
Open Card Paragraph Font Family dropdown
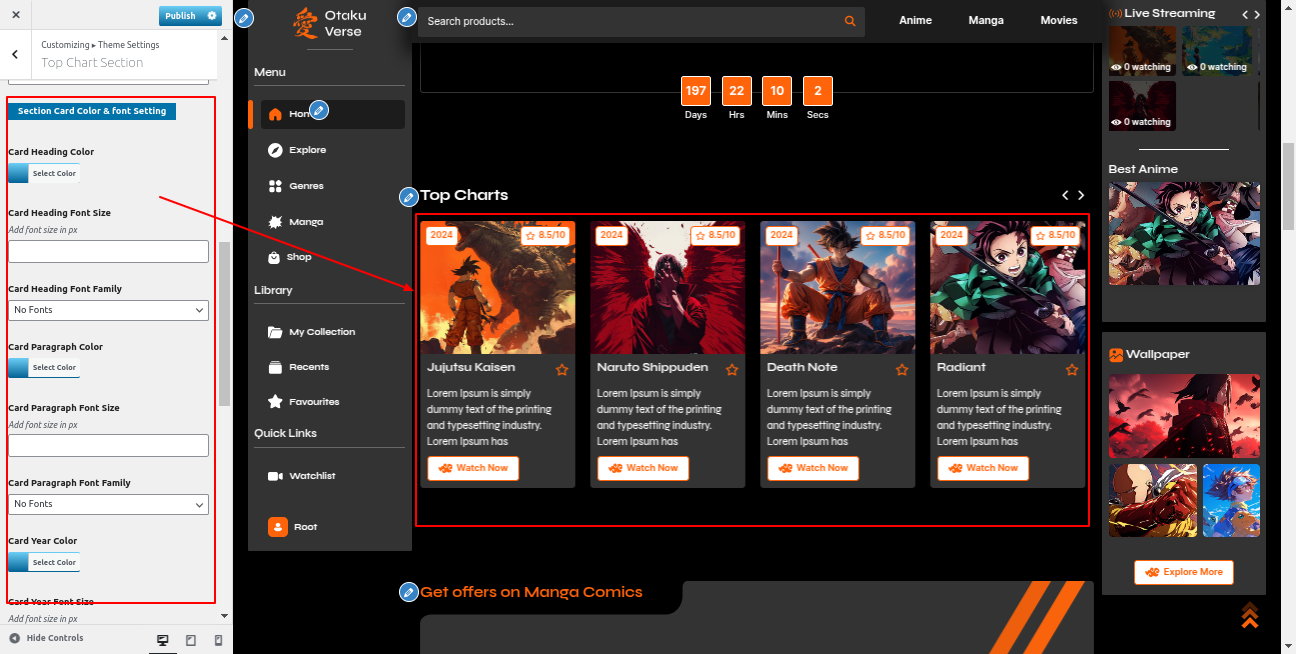pos(108,504)
